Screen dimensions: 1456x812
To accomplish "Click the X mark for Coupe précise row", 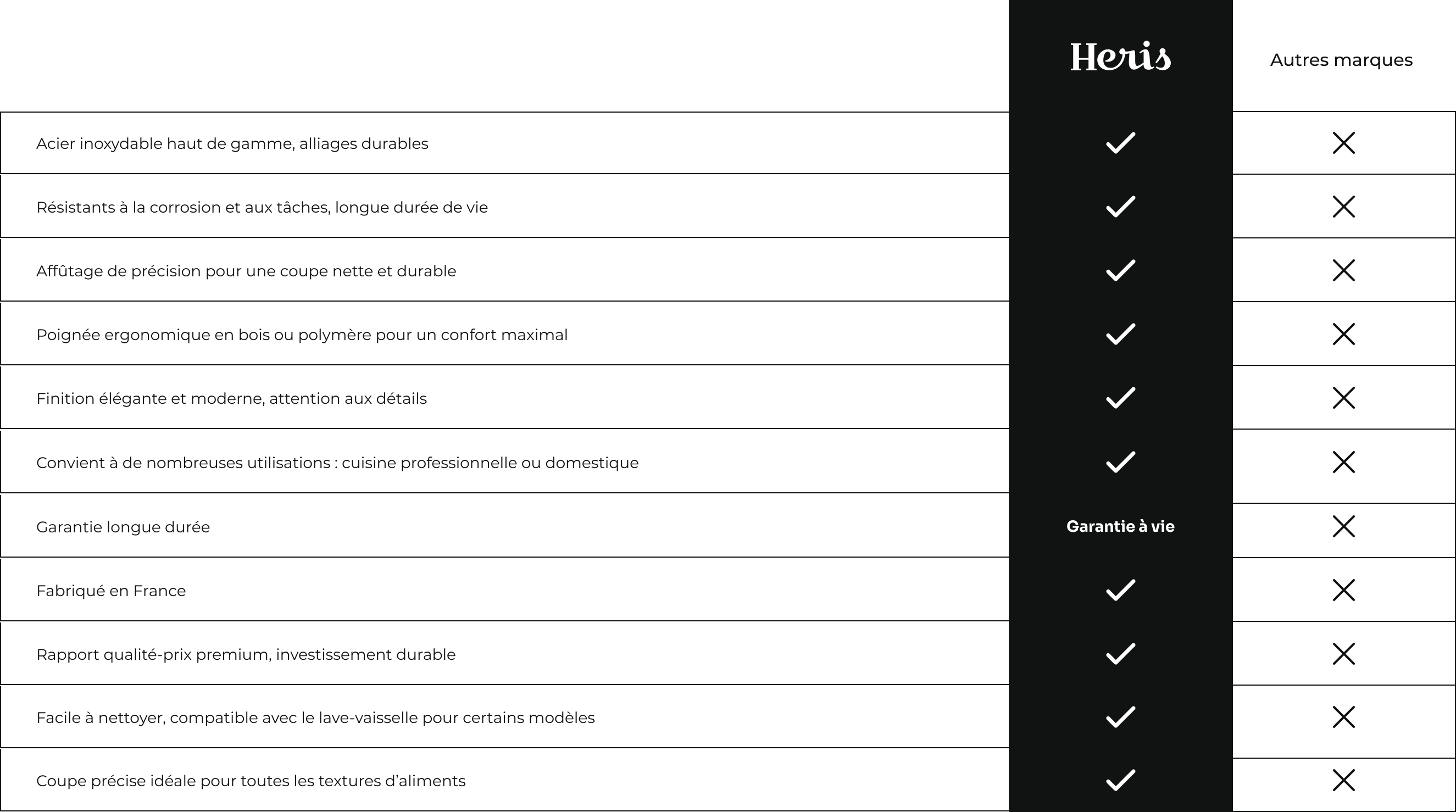I will click(x=1343, y=780).
